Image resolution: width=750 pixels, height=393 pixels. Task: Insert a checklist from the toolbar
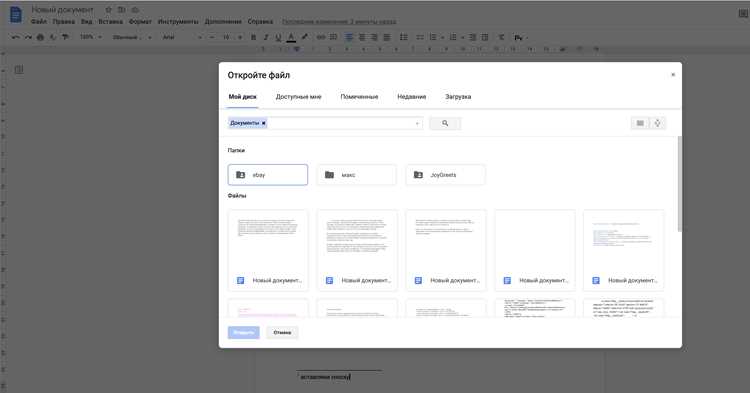coord(420,37)
